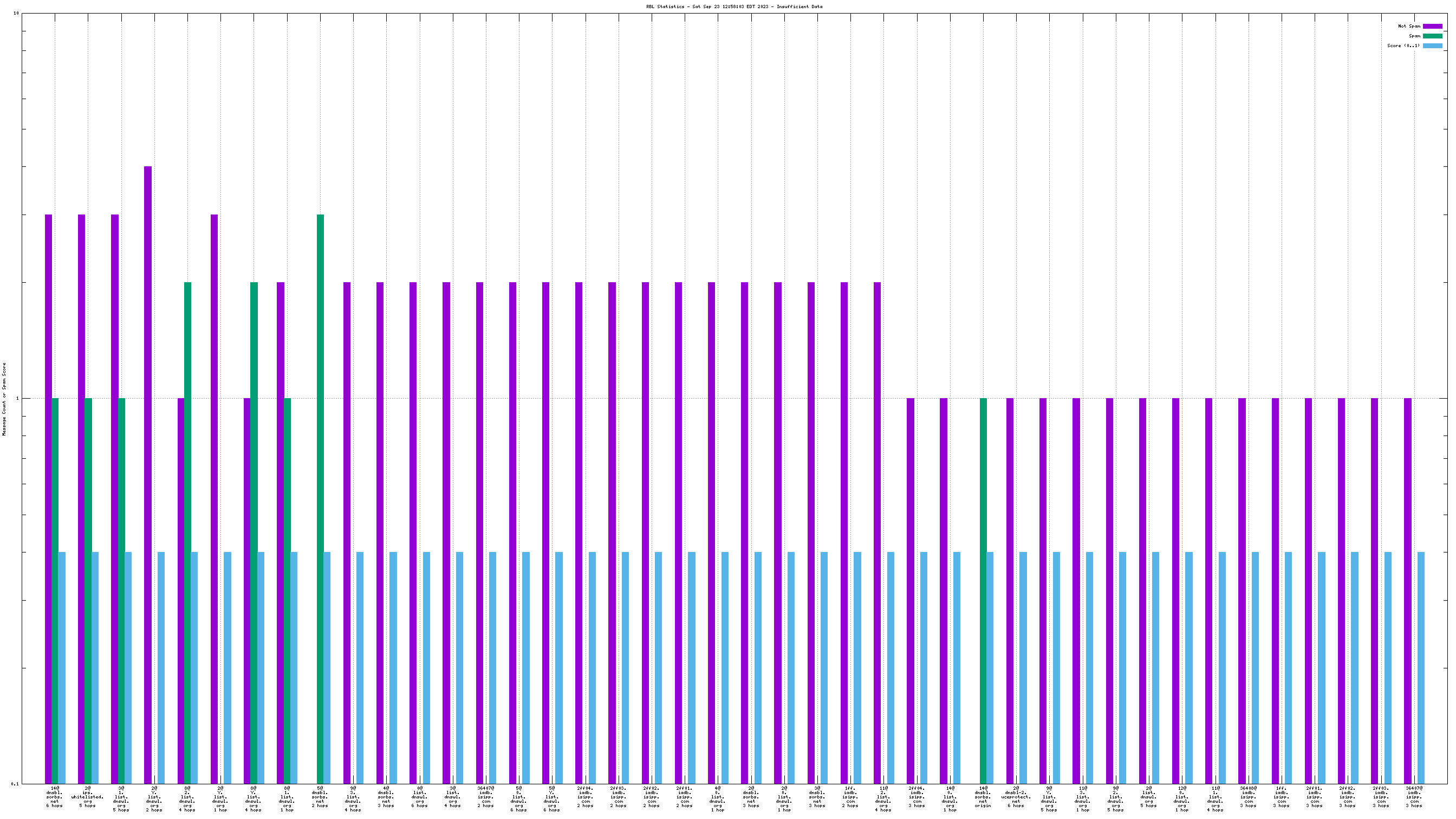Click the rightmost blue Score bar
This screenshot has width=1456, height=819.
click(x=1420, y=667)
